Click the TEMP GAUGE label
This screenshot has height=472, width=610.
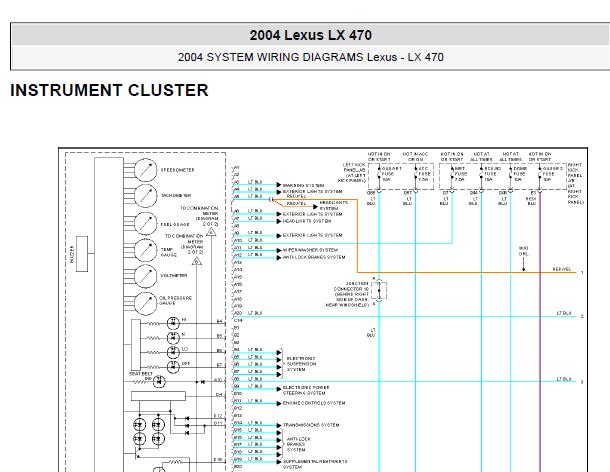[x=168, y=252]
